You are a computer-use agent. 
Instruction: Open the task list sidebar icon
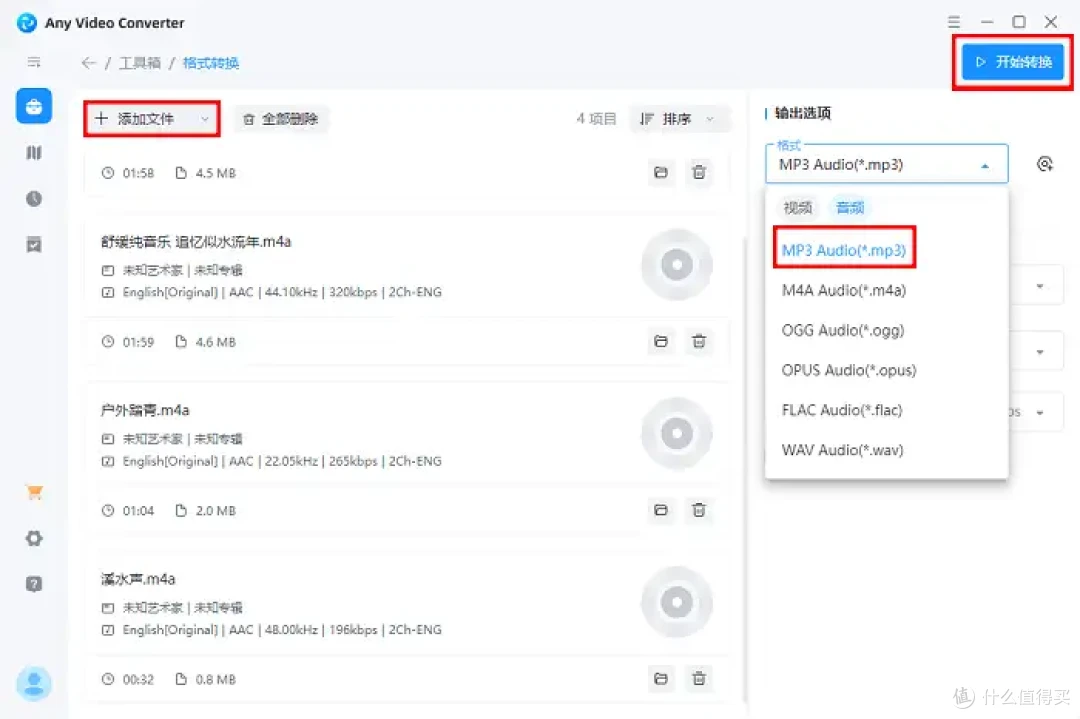coord(34,244)
